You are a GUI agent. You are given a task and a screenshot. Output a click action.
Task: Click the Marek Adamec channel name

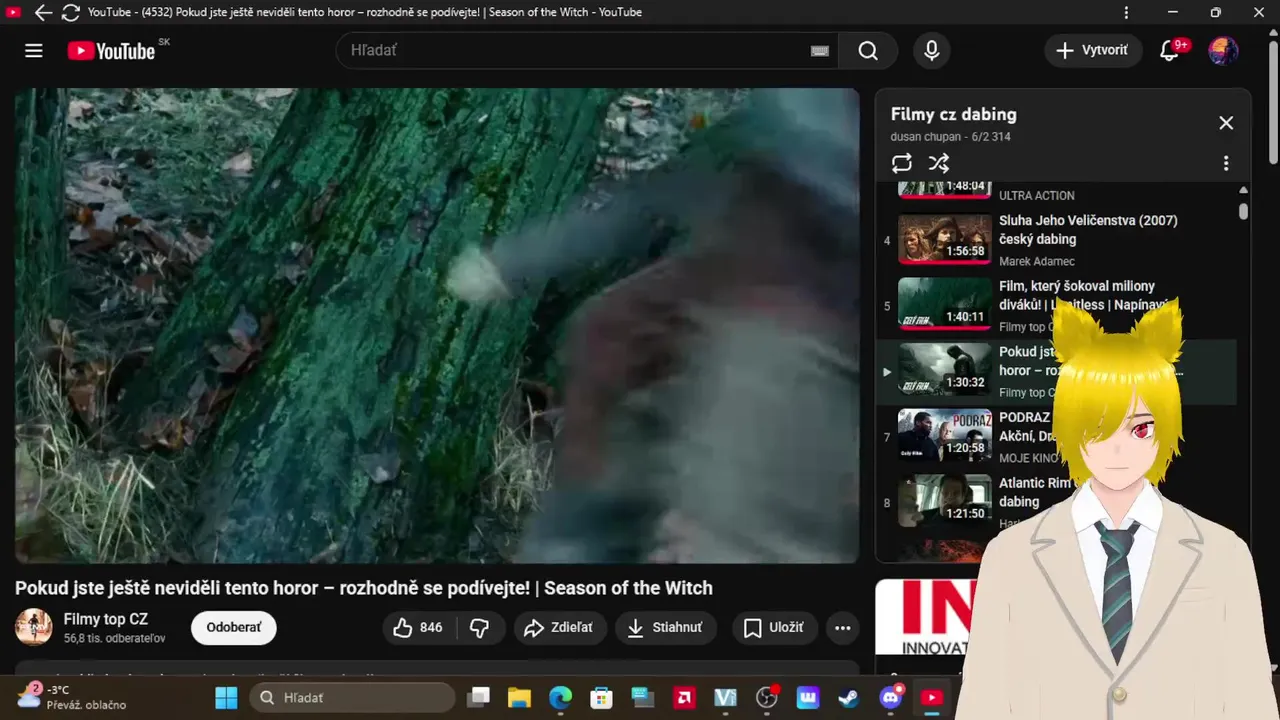pos(1036,261)
